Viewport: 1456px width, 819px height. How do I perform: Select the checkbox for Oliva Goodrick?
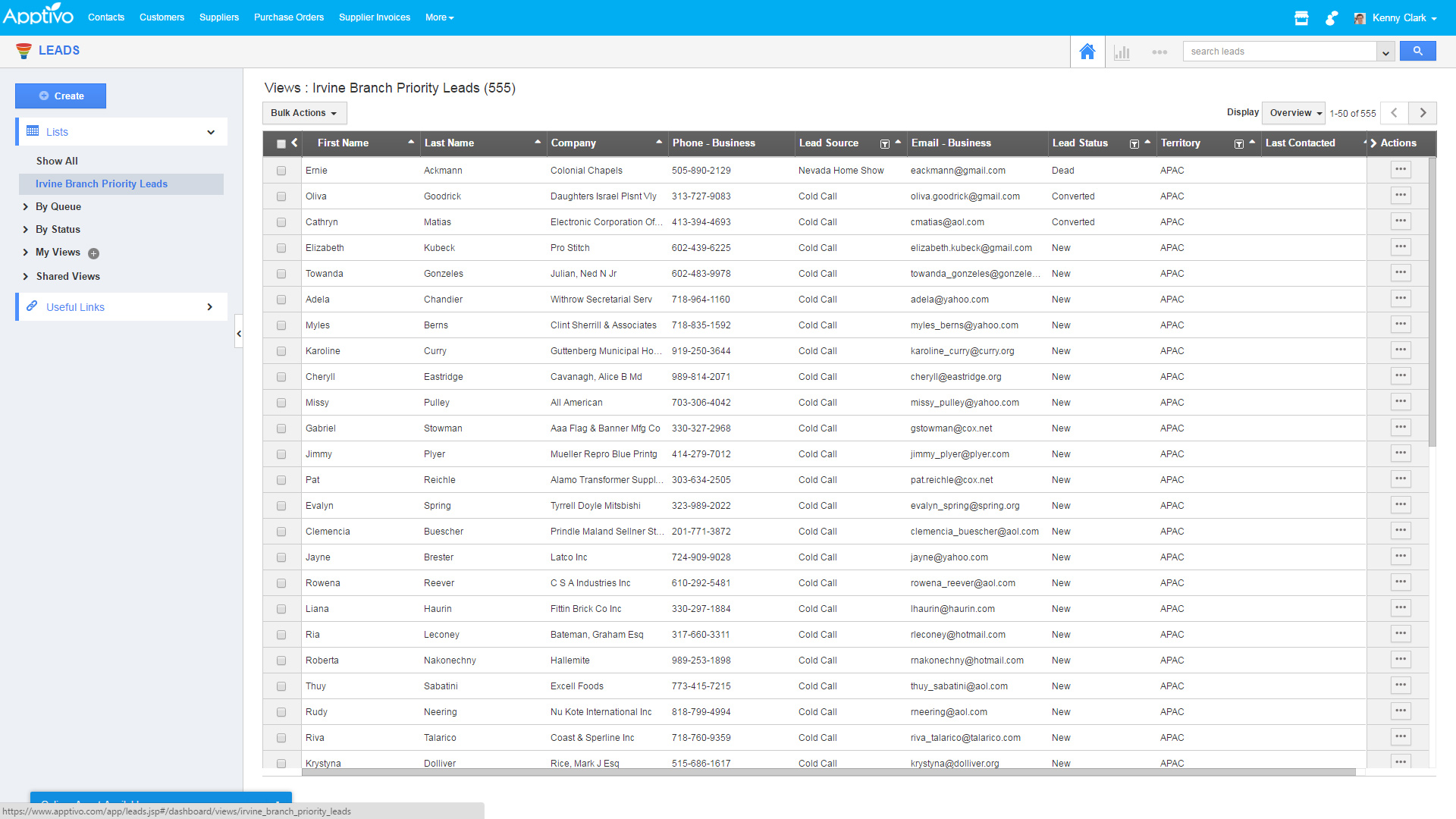tap(281, 196)
